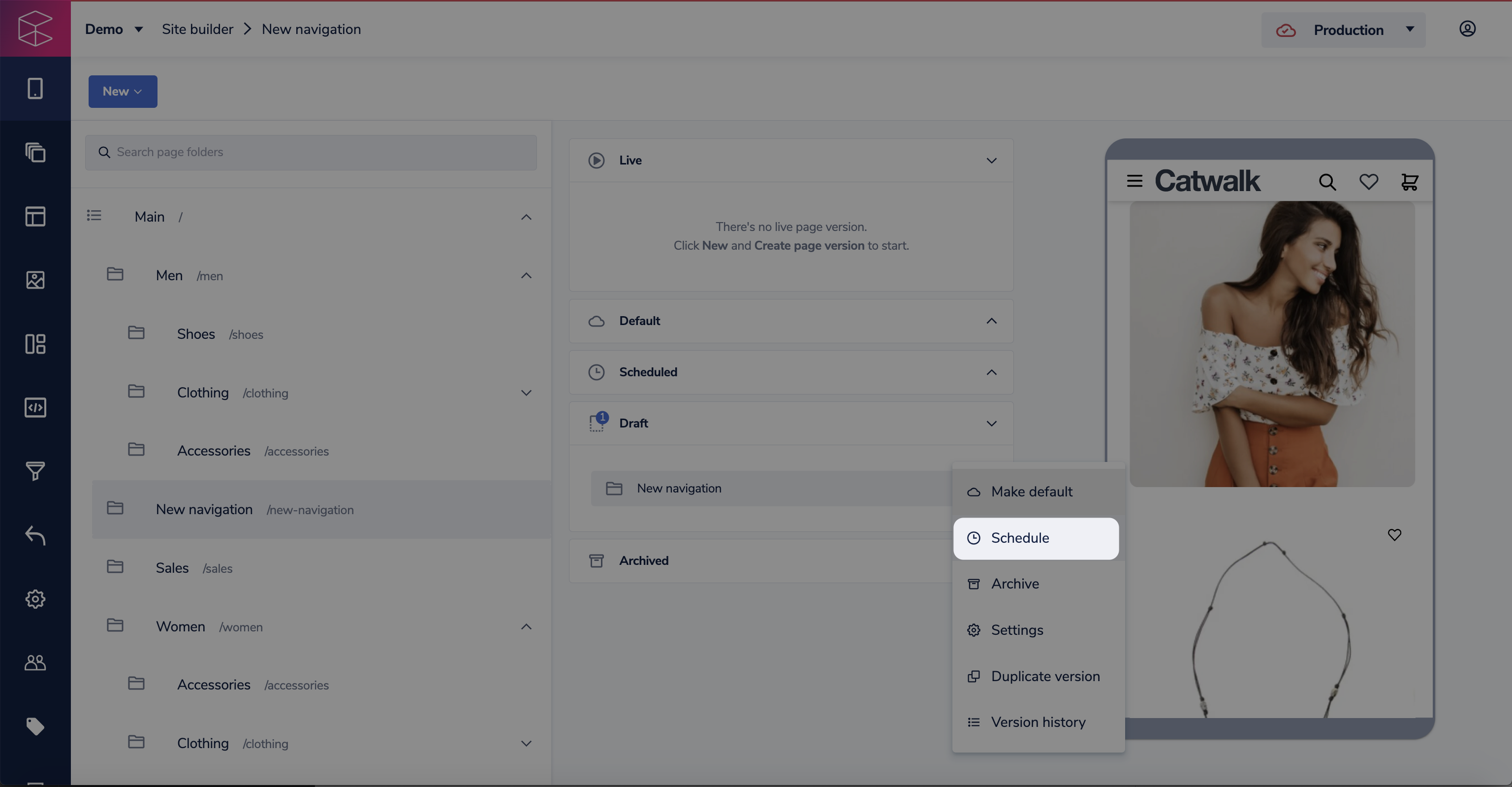Open the users group sidebar icon

(35, 662)
